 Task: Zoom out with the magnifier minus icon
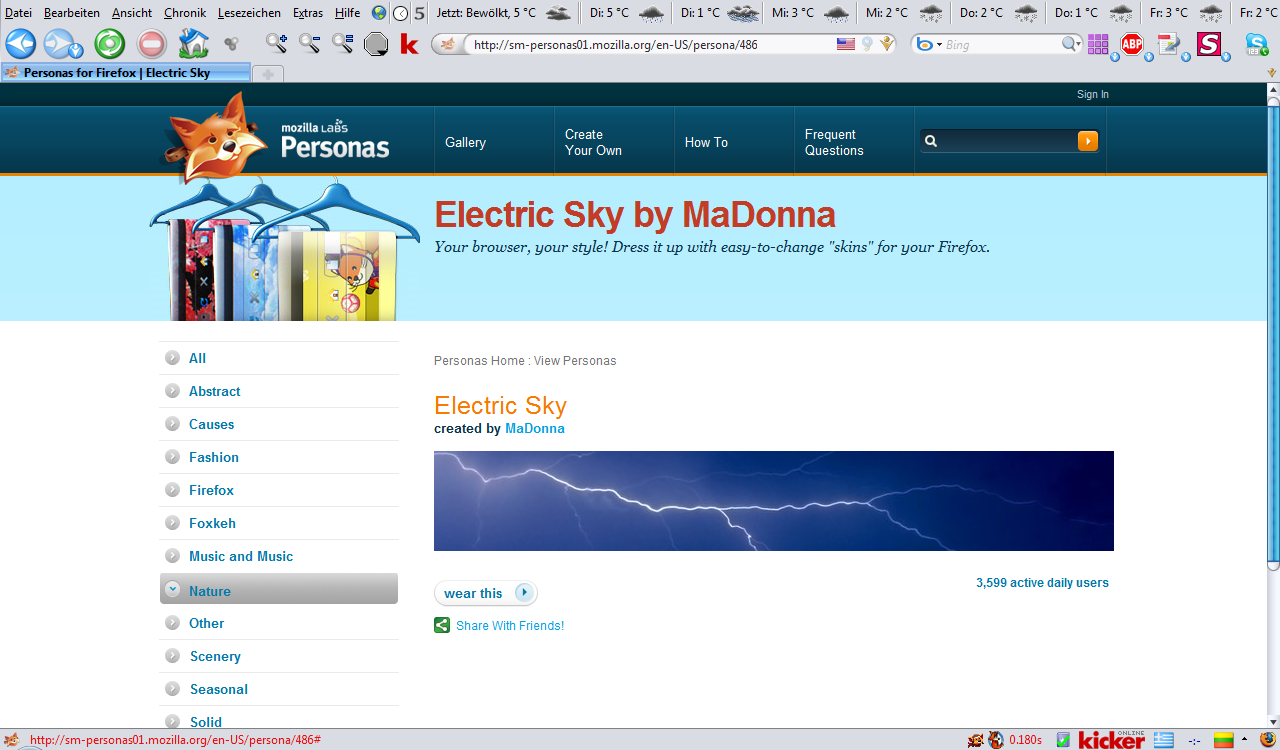310,44
